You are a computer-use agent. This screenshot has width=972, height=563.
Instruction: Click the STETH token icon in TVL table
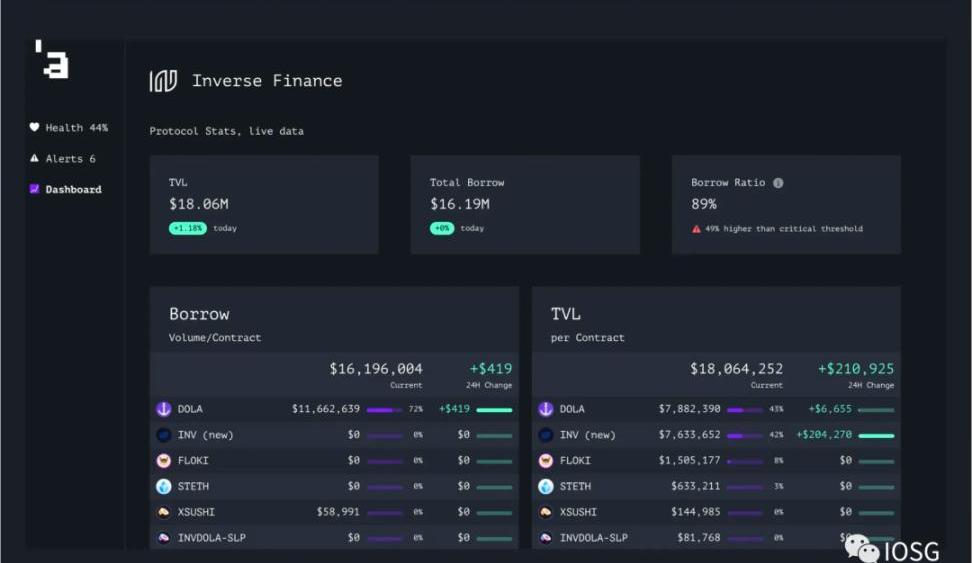tap(546, 487)
